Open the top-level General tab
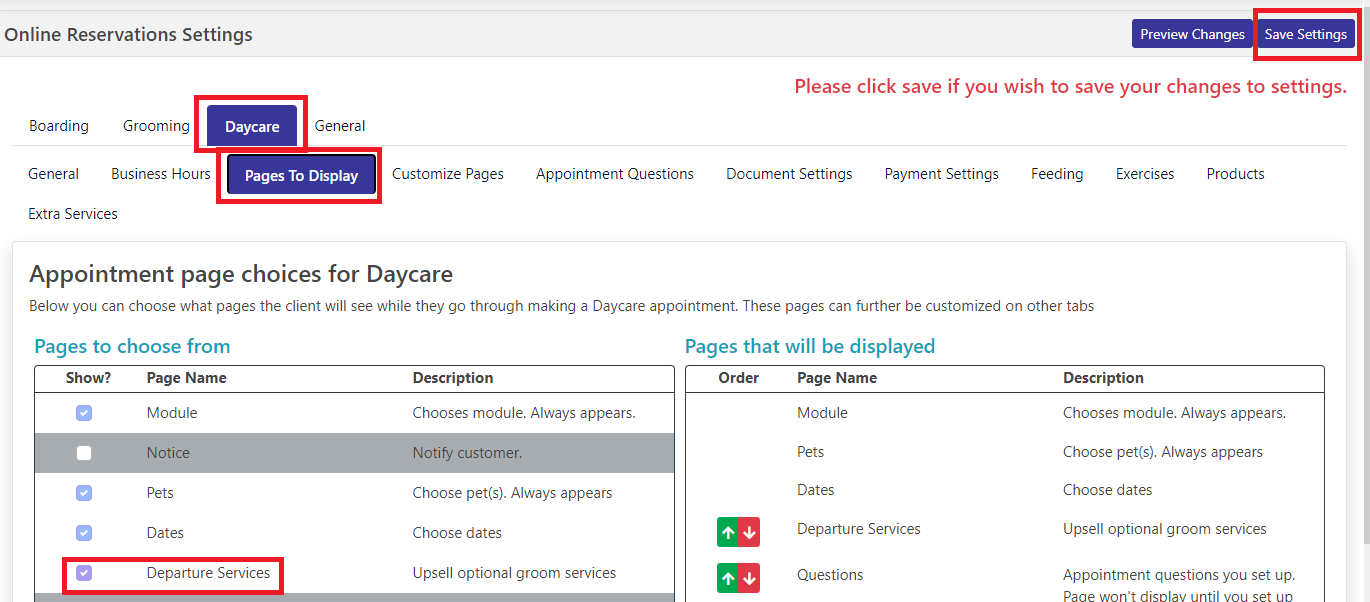 tap(340, 126)
